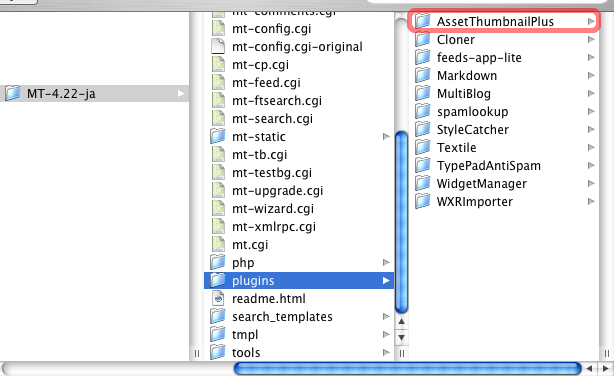The height and width of the screenshot is (376, 614).
Task: Expand the feeds-app-lite arrow
Action: (x=591, y=58)
